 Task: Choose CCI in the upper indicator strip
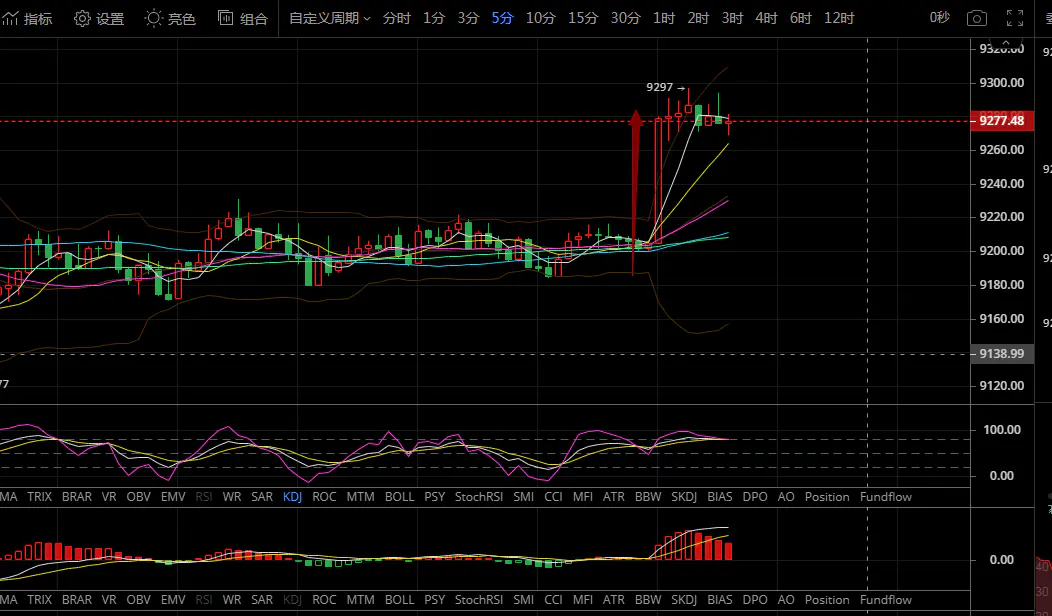pyautogui.click(x=554, y=497)
